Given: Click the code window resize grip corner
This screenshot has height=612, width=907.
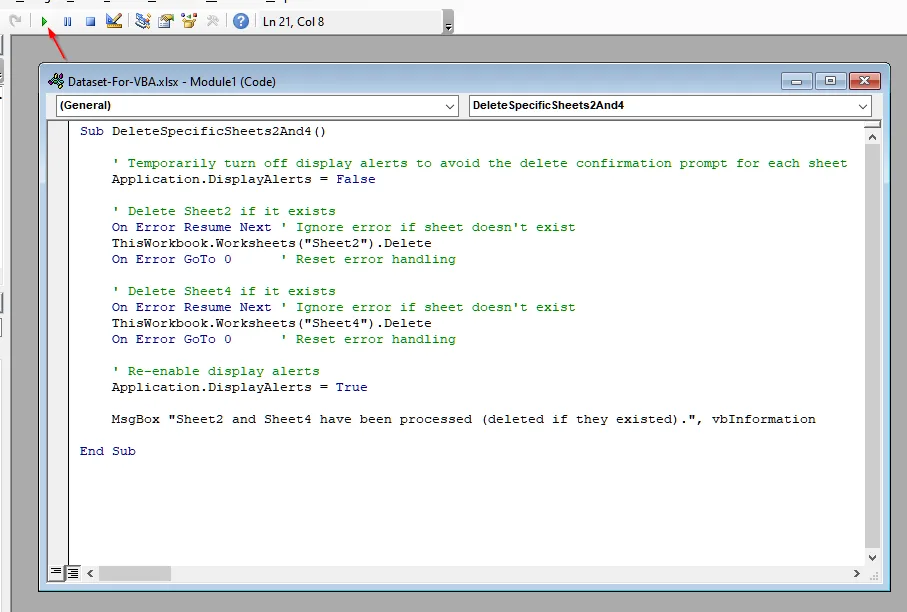Looking at the screenshot, I should tap(874, 575).
